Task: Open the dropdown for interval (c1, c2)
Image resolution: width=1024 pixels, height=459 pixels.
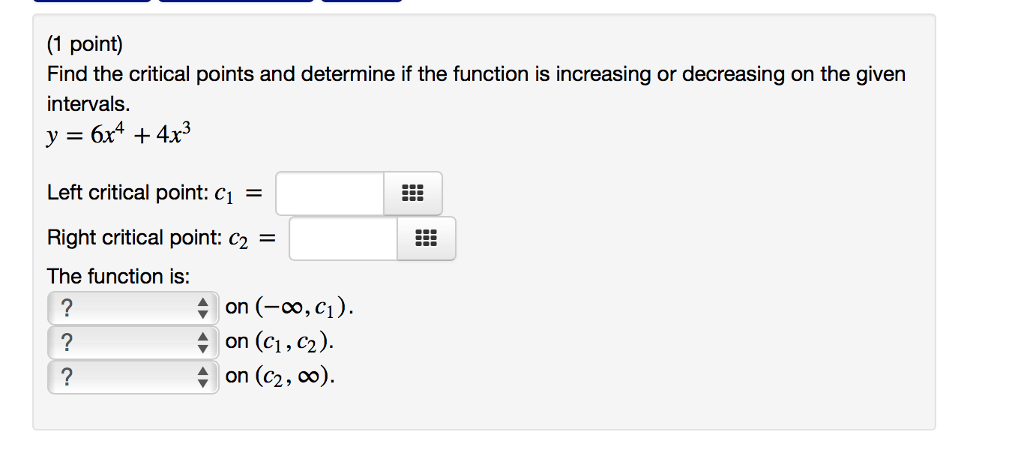Action: [x=133, y=342]
